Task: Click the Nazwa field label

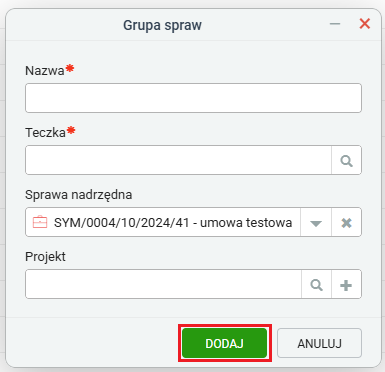Action: coord(45,71)
